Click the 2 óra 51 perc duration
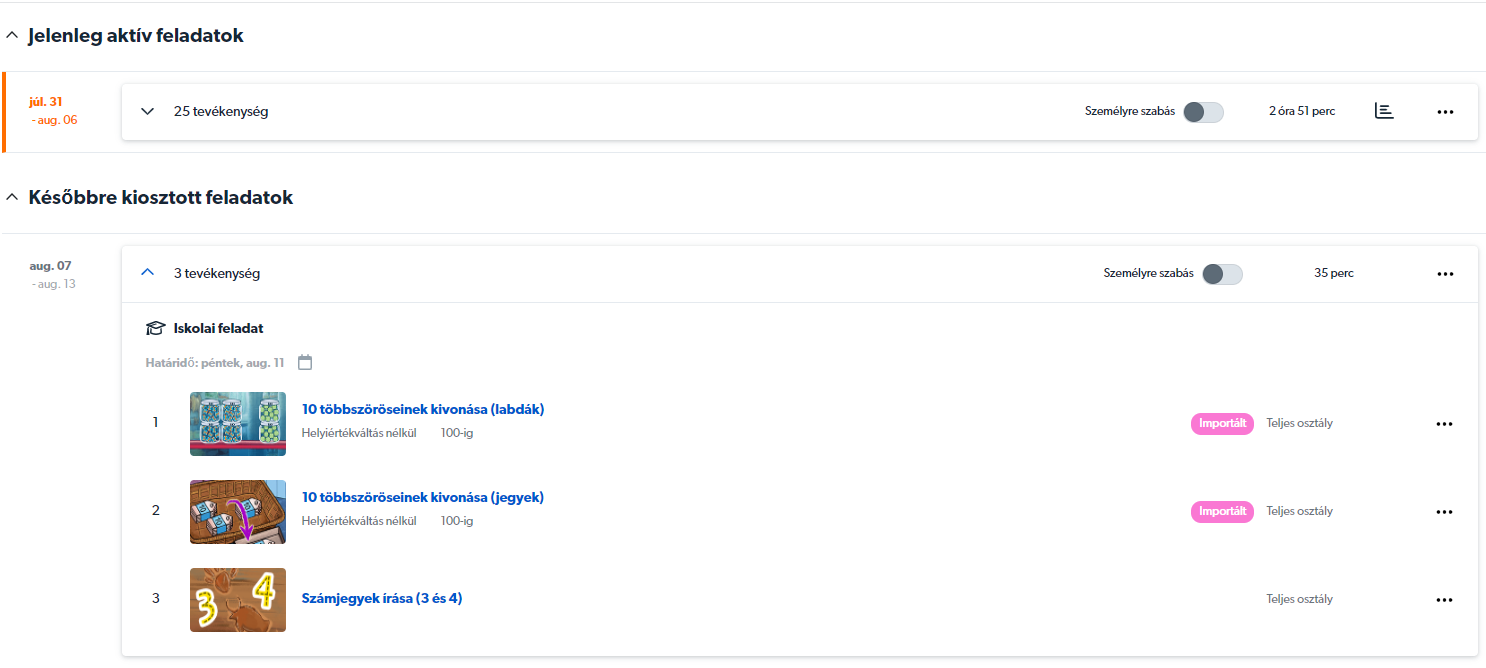Image resolution: width=1486 pixels, height=668 pixels. coord(1302,111)
